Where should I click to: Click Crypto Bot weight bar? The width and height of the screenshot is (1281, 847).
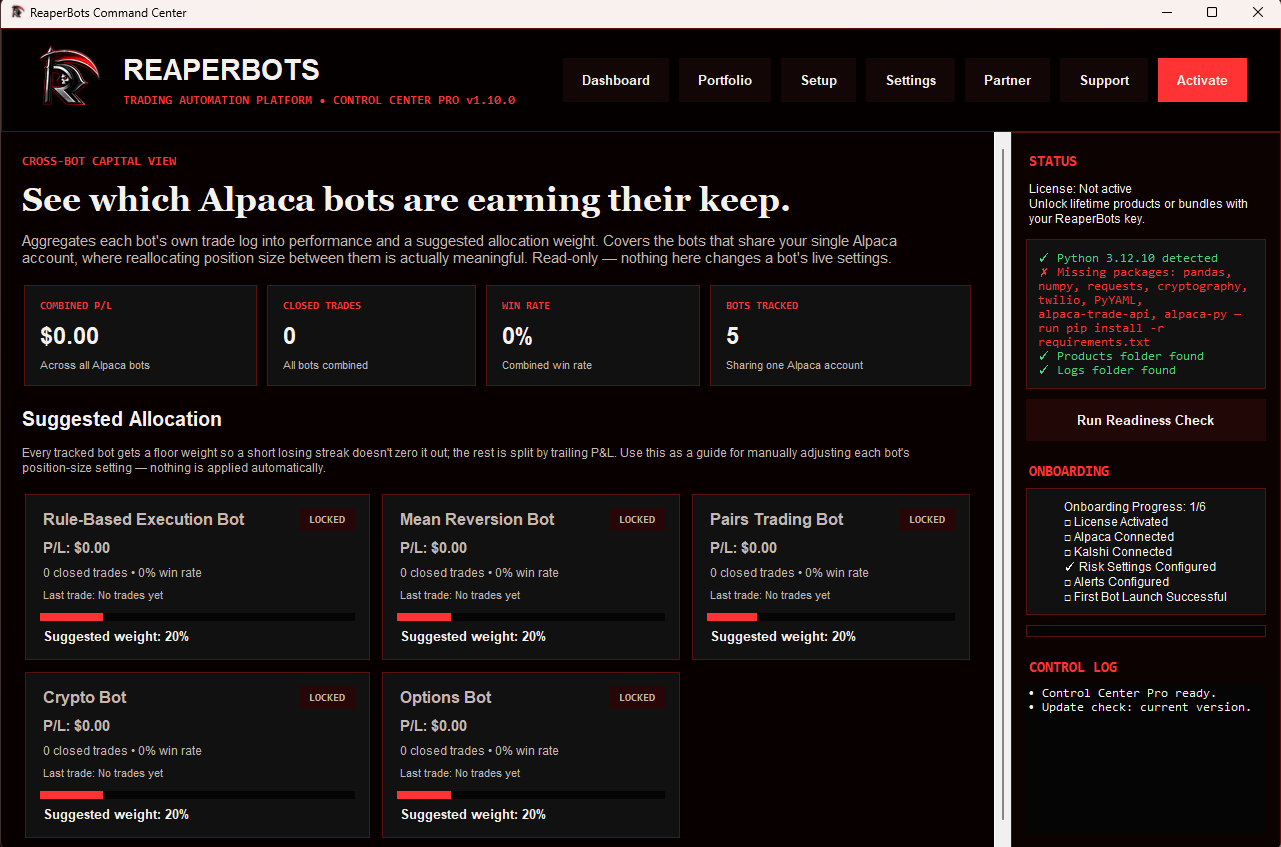[x=197, y=795]
